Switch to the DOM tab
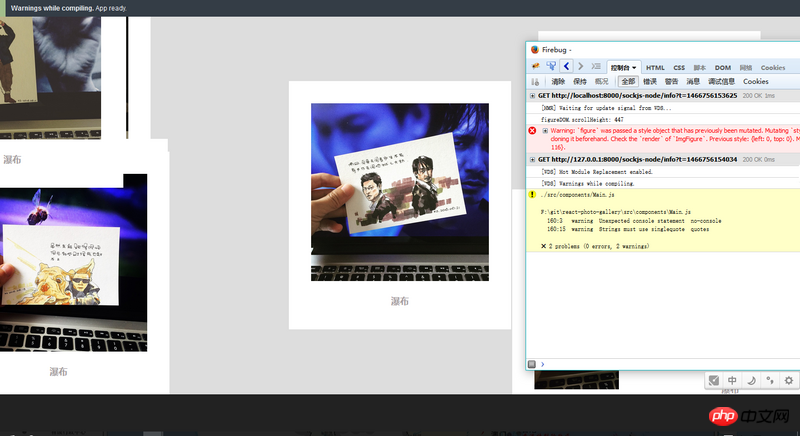 (722, 67)
